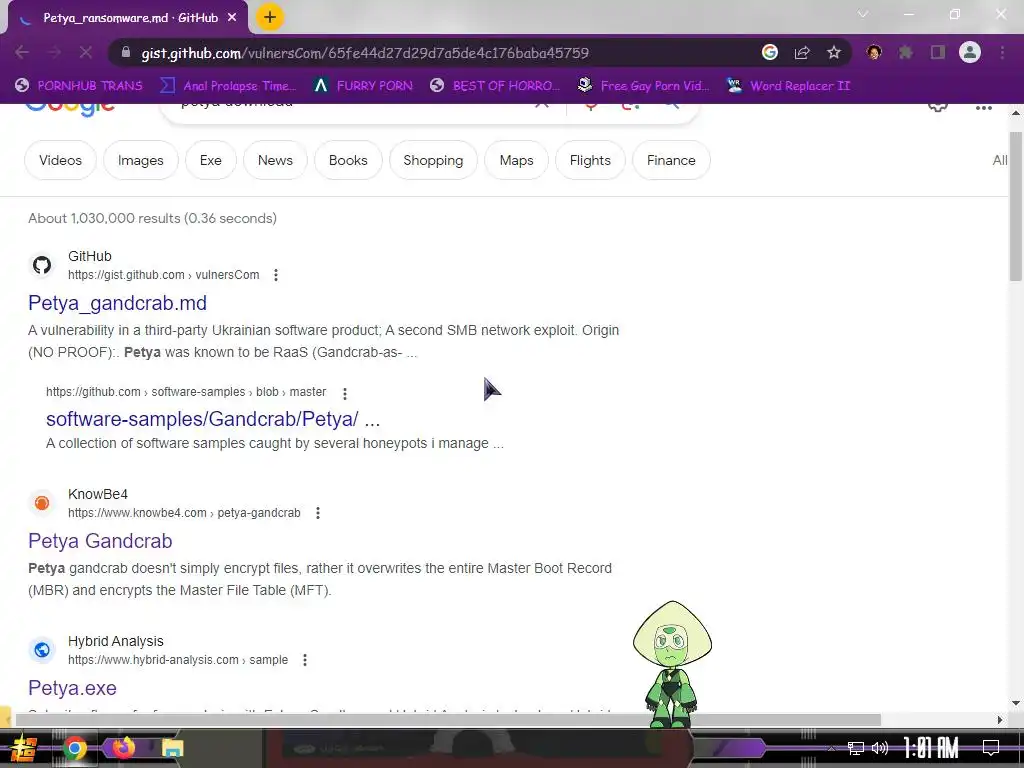
Task: Open the Petya_gandcrab.md result link
Action: click(x=118, y=303)
